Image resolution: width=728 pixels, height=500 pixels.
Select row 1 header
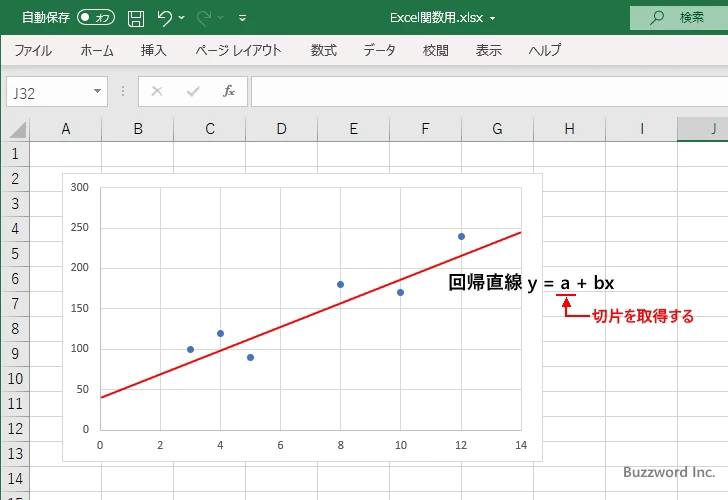(15, 154)
